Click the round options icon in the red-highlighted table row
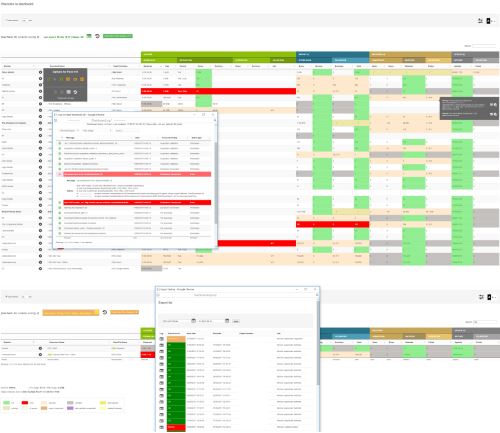This screenshot has width=500, height=433. click(40, 91)
